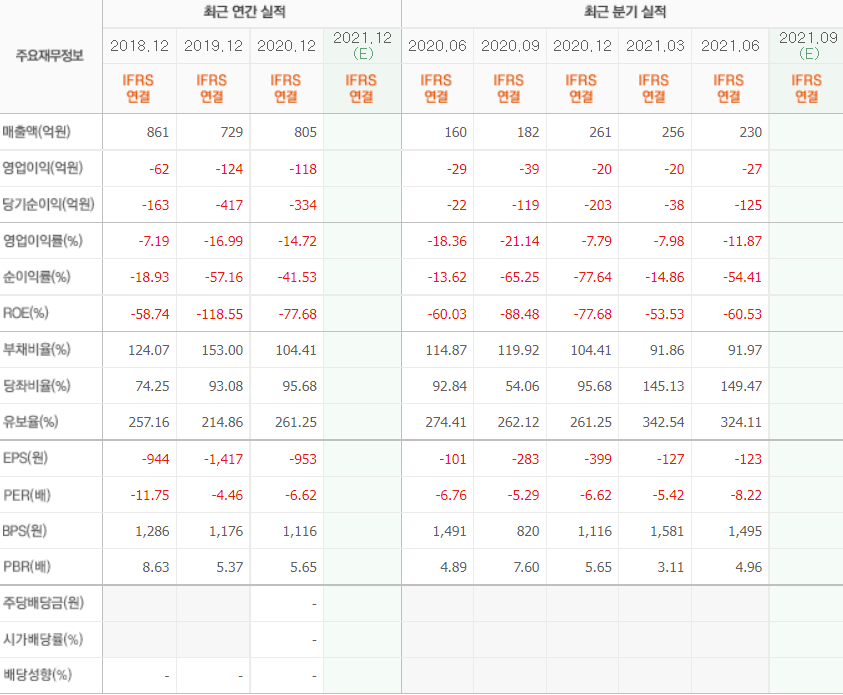Select the 2021.09 (E) estimate column header
This screenshot has width=843, height=695.
806,45
